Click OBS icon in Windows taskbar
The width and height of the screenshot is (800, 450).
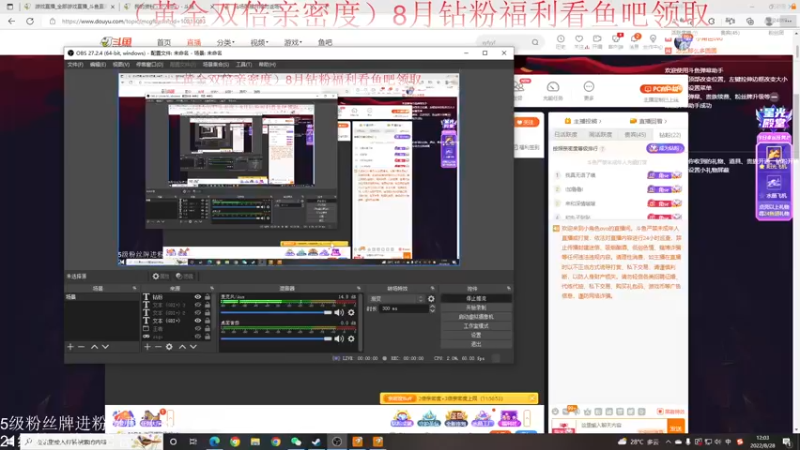click(337, 441)
